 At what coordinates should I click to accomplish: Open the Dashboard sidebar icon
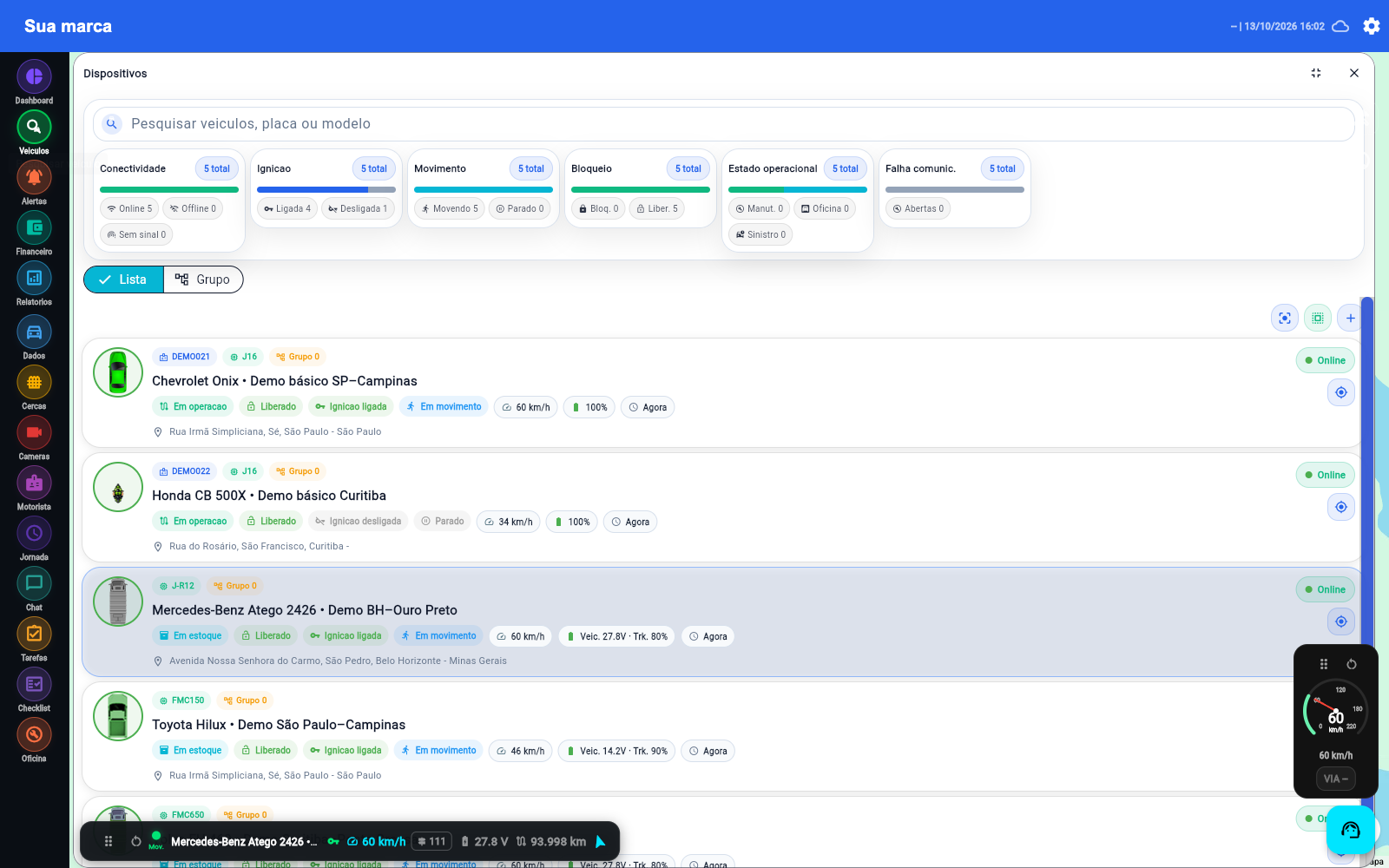coord(34,77)
